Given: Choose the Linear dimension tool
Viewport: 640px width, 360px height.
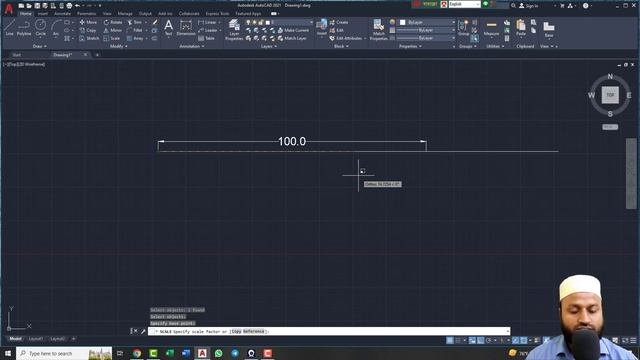Looking at the screenshot, I should [207, 22].
